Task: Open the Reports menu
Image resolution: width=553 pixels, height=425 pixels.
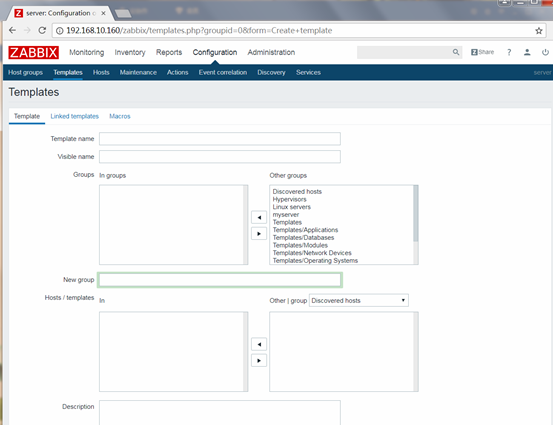Action: click(x=169, y=52)
